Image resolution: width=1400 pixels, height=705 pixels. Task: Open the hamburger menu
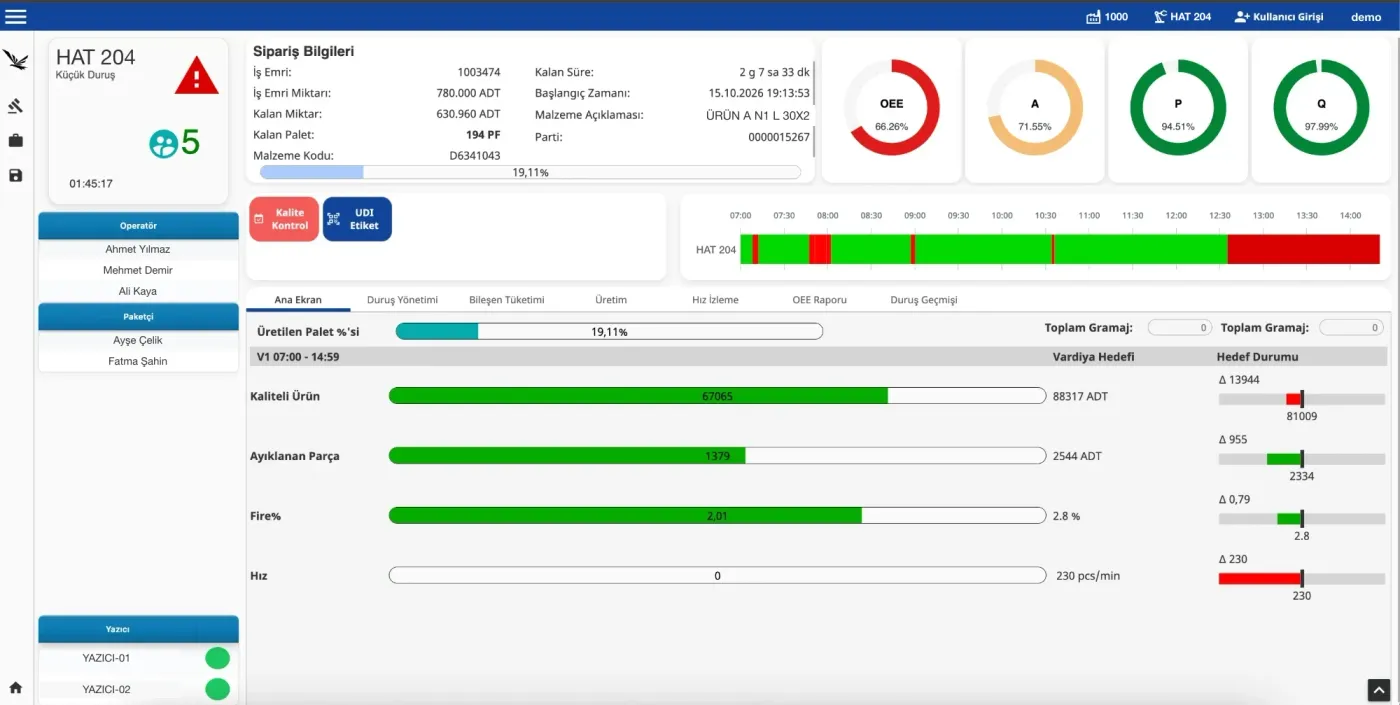(x=16, y=16)
